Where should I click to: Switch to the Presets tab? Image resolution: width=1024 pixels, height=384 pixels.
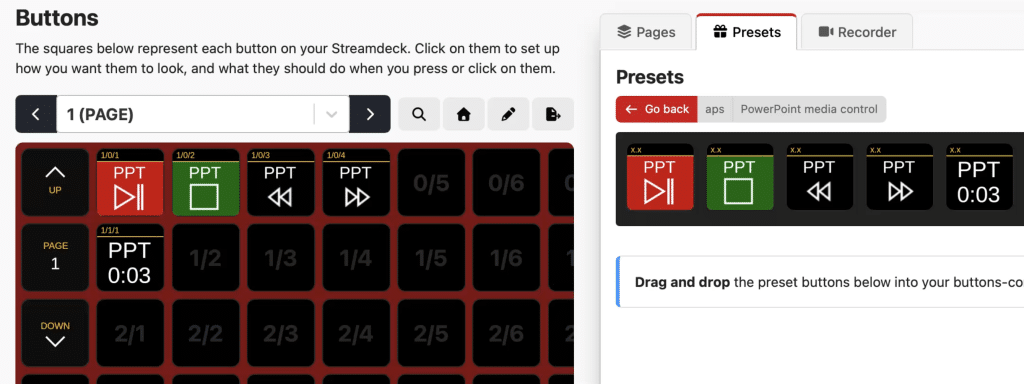[746, 32]
